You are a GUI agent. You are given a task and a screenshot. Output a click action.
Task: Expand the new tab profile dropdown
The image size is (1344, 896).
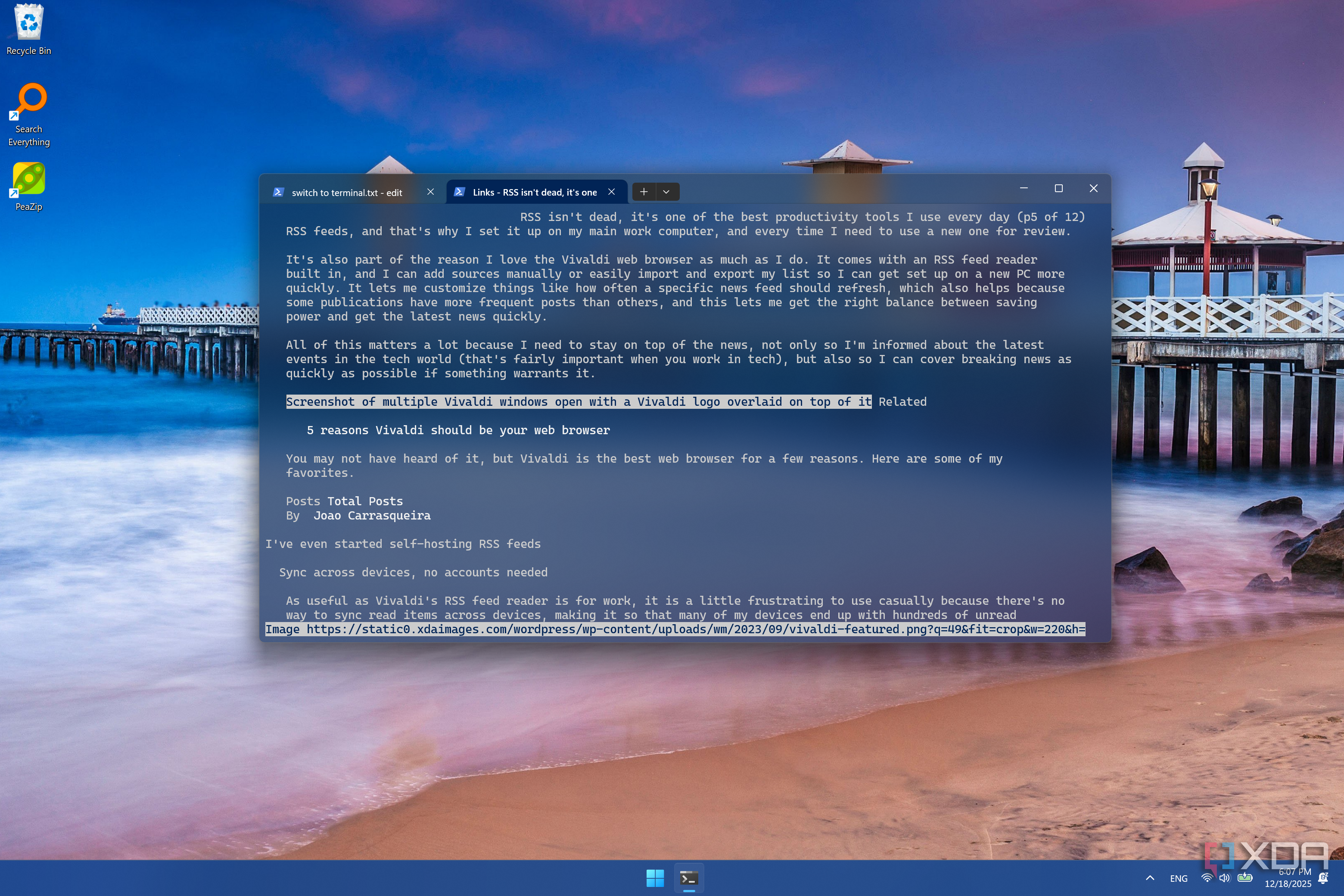click(x=666, y=192)
